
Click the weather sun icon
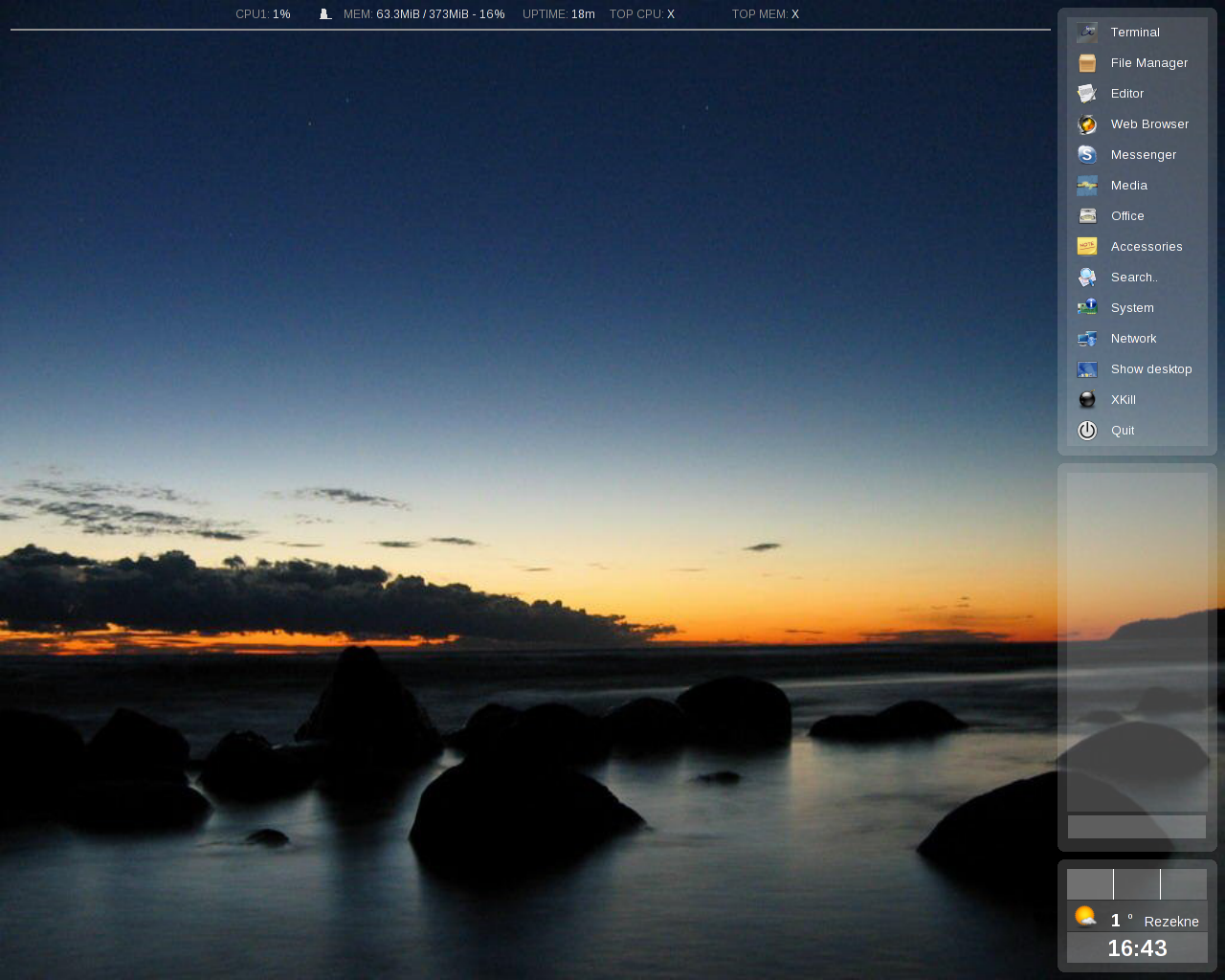coord(1085,917)
